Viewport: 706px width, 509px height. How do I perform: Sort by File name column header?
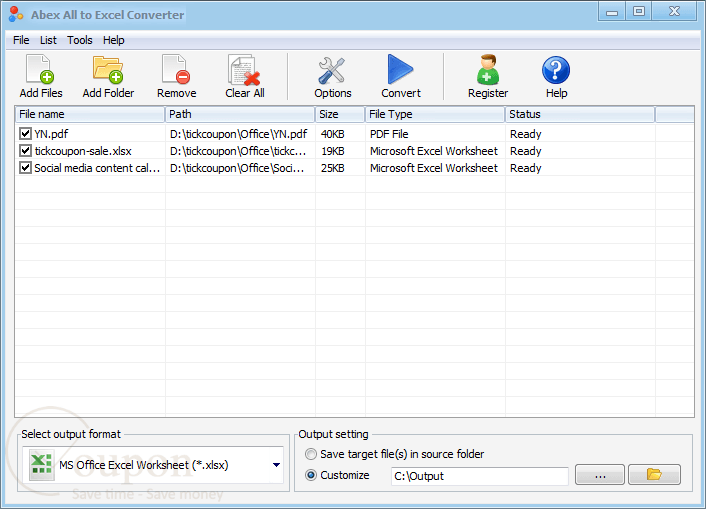(x=90, y=114)
